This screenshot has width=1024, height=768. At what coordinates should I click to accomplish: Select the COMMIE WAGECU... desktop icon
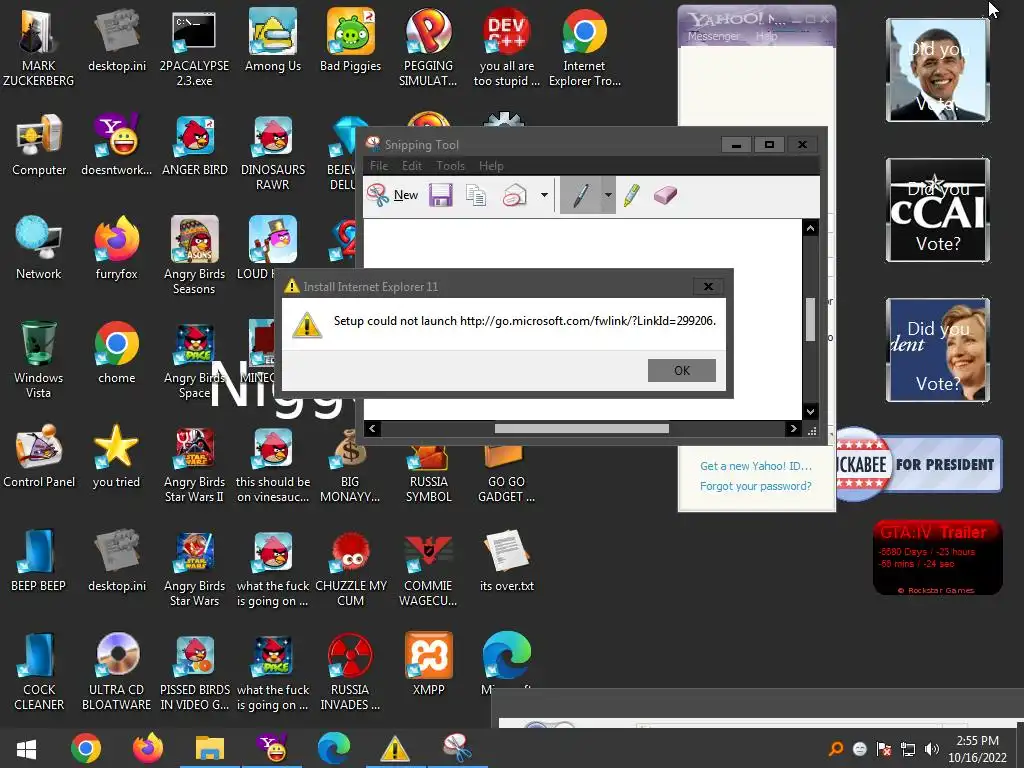tap(428, 568)
